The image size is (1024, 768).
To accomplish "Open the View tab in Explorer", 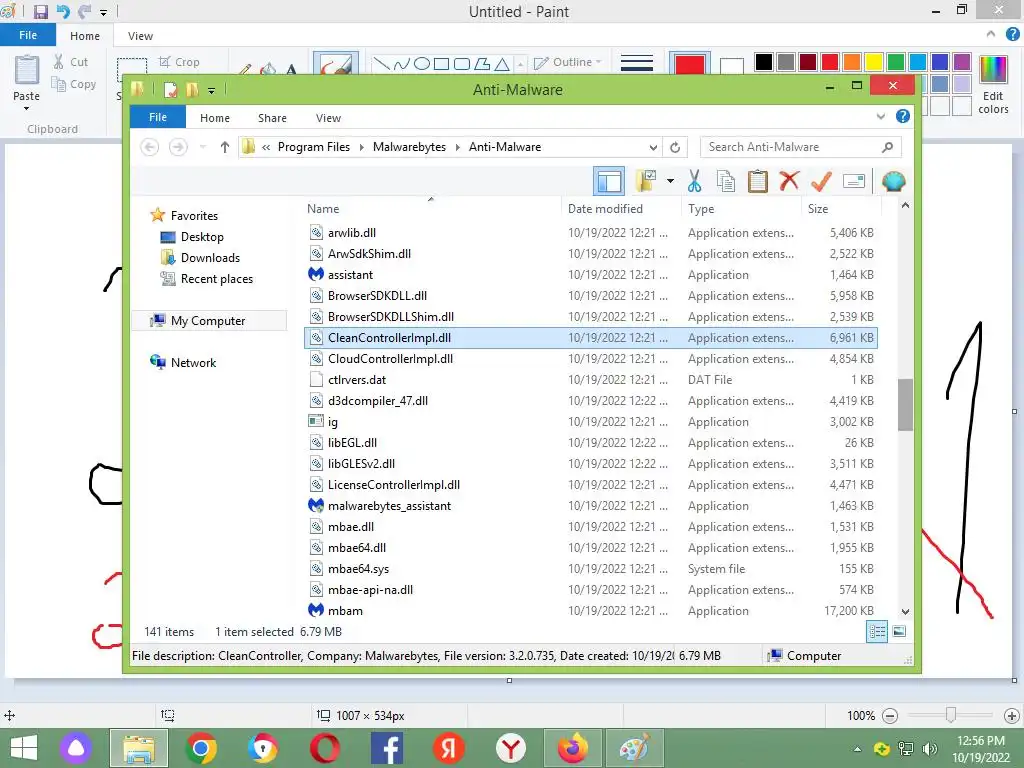I will click(328, 118).
